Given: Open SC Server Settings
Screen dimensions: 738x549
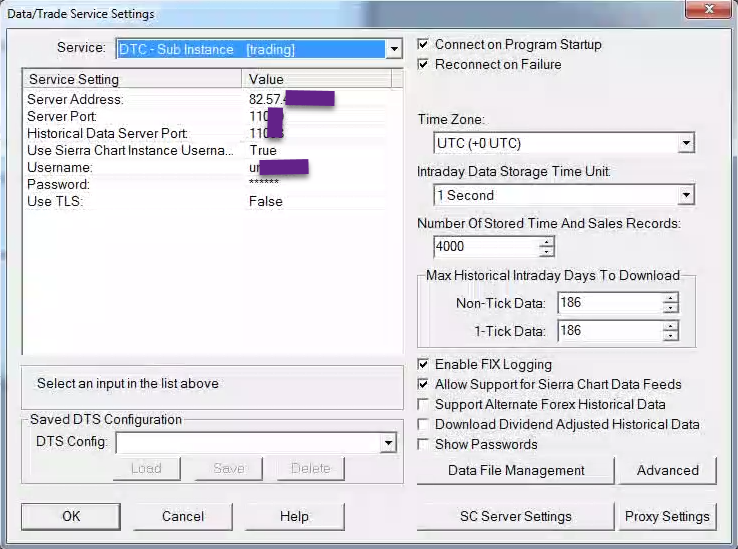Looking at the screenshot, I should (516, 517).
